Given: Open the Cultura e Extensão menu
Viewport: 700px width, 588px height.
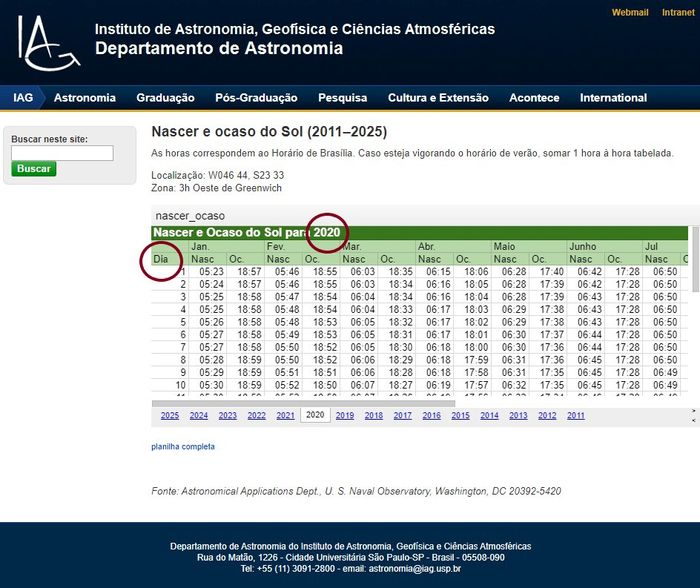Looking at the screenshot, I should tap(438, 98).
